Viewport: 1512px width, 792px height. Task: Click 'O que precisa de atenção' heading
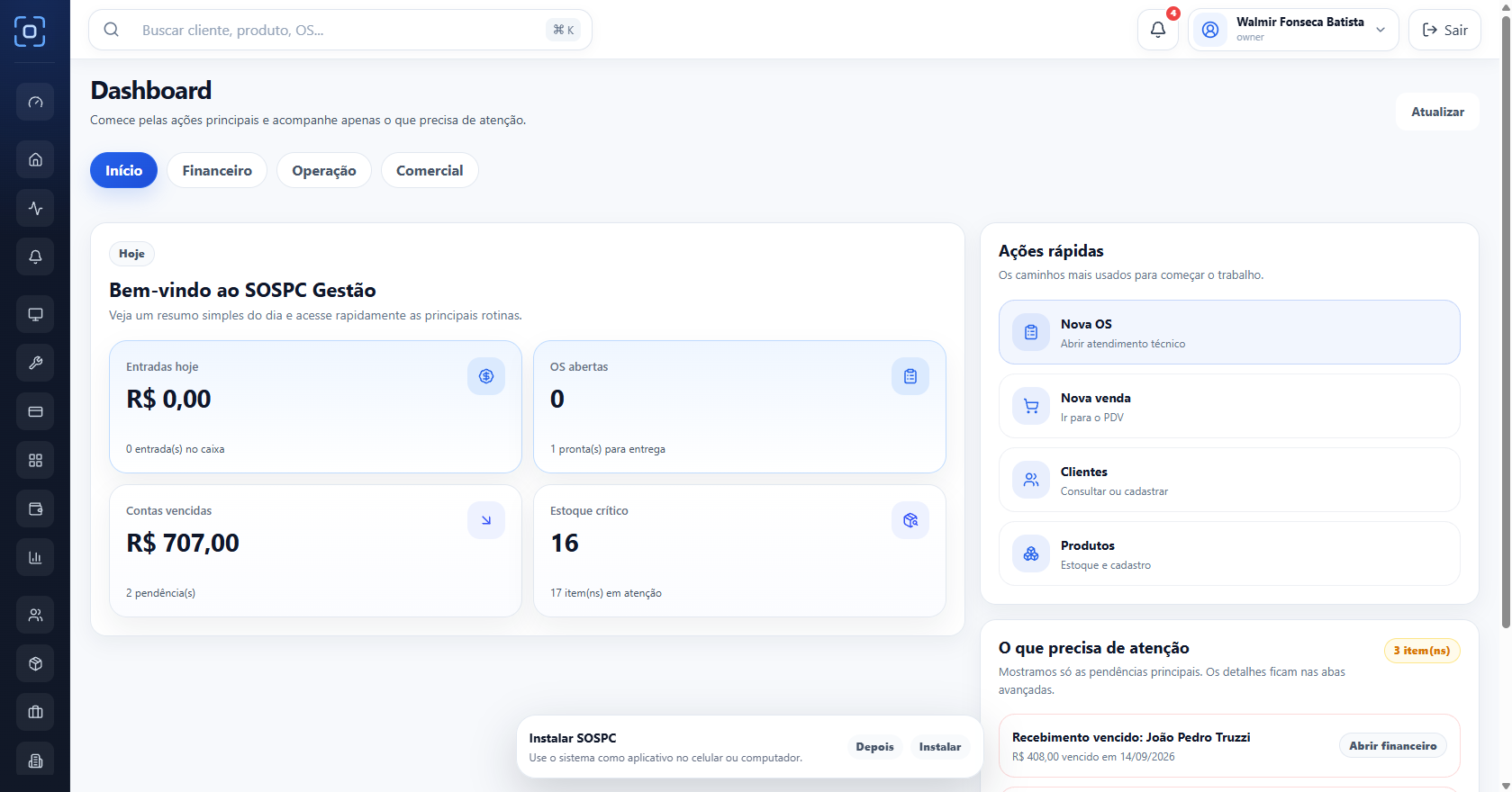coord(1094,648)
